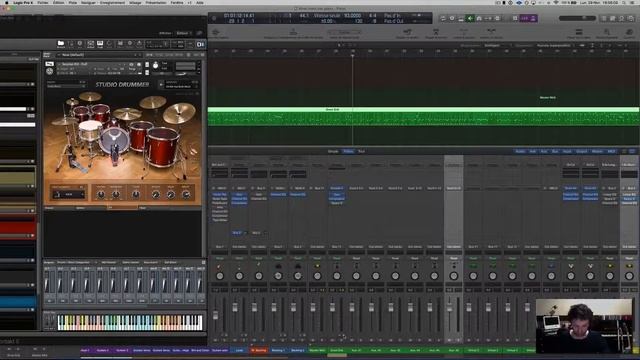Viewport: 640px width, 360px height.
Task: Switch mixer view to Simple
Action: pyautogui.click(x=333, y=151)
